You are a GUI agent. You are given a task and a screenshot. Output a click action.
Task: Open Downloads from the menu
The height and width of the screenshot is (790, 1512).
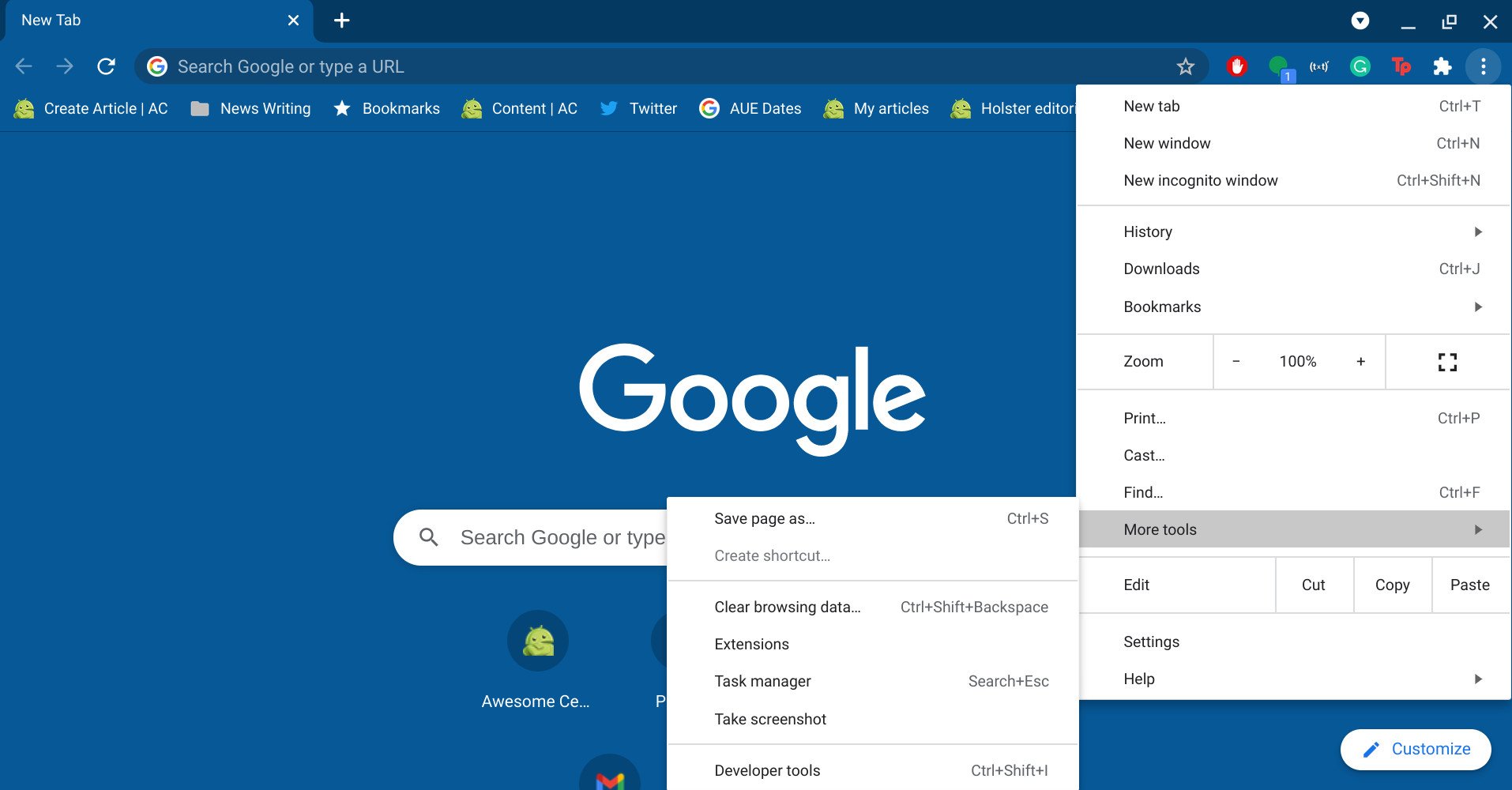[1293, 269]
